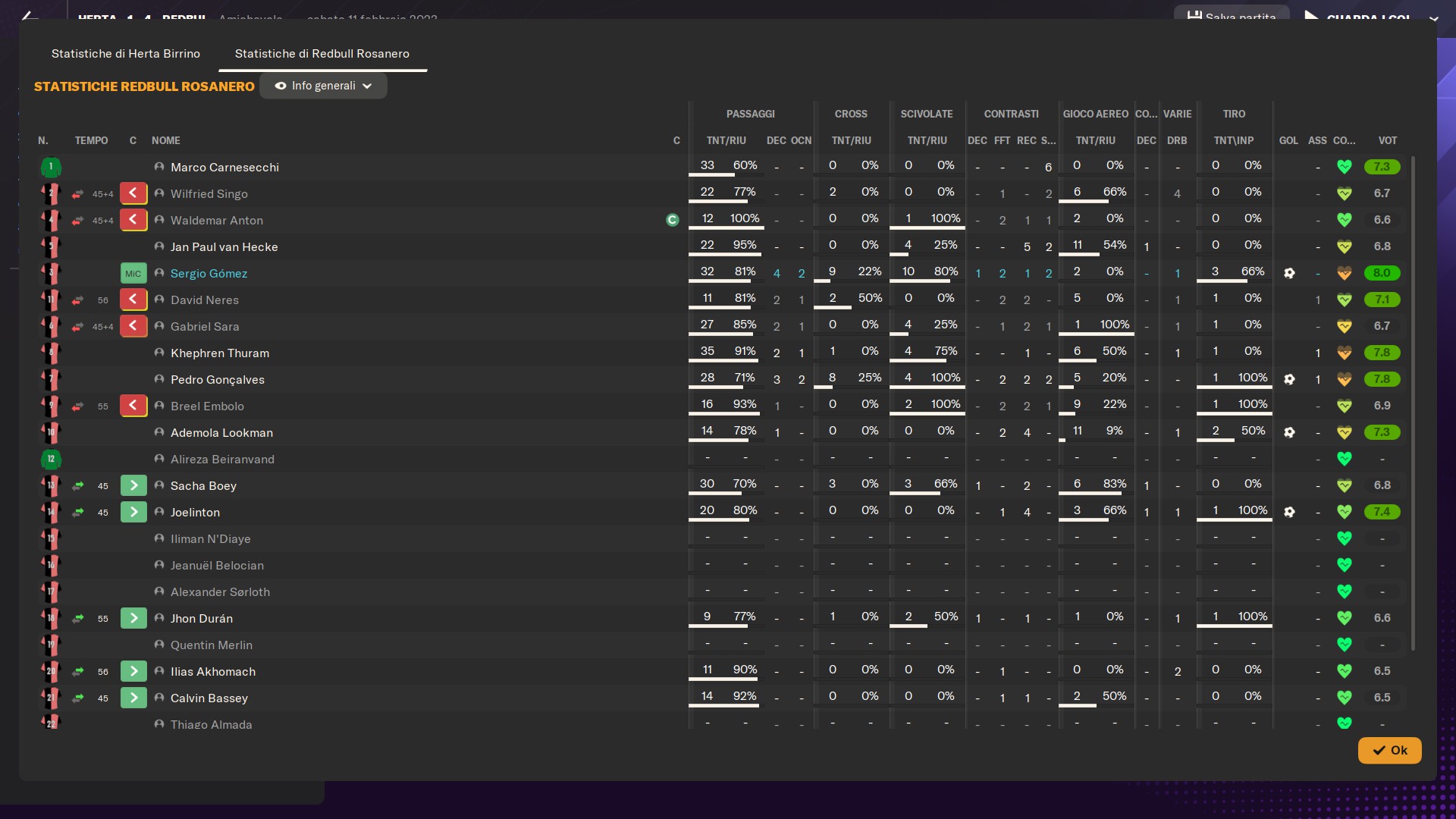1456x819 pixels.
Task: Click condition heart icon for Khephren Thuram
Action: (1345, 353)
